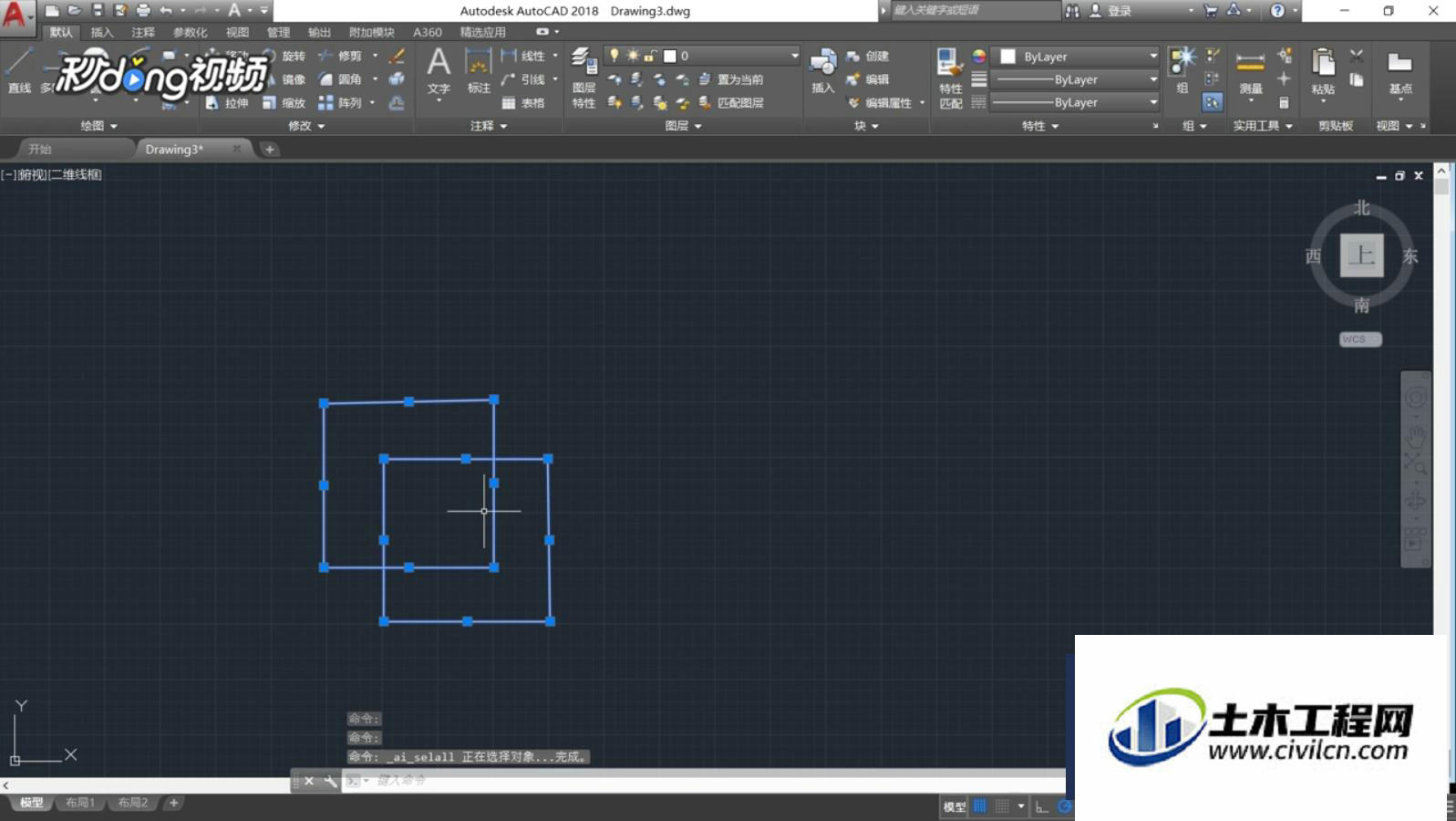Viewport: 1456px width, 821px height.
Task: Click the Linear (线性) dimension tool
Action: [523, 57]
